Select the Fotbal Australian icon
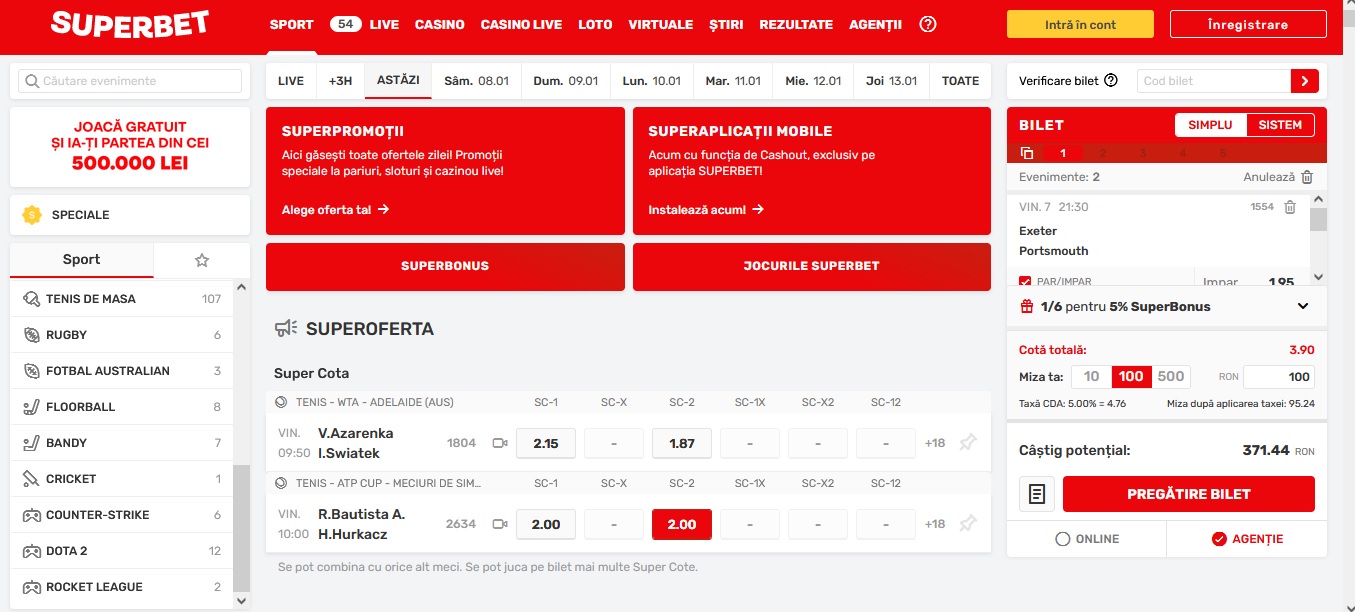Viewport: 1360px width, 612px height. [30, 371]
